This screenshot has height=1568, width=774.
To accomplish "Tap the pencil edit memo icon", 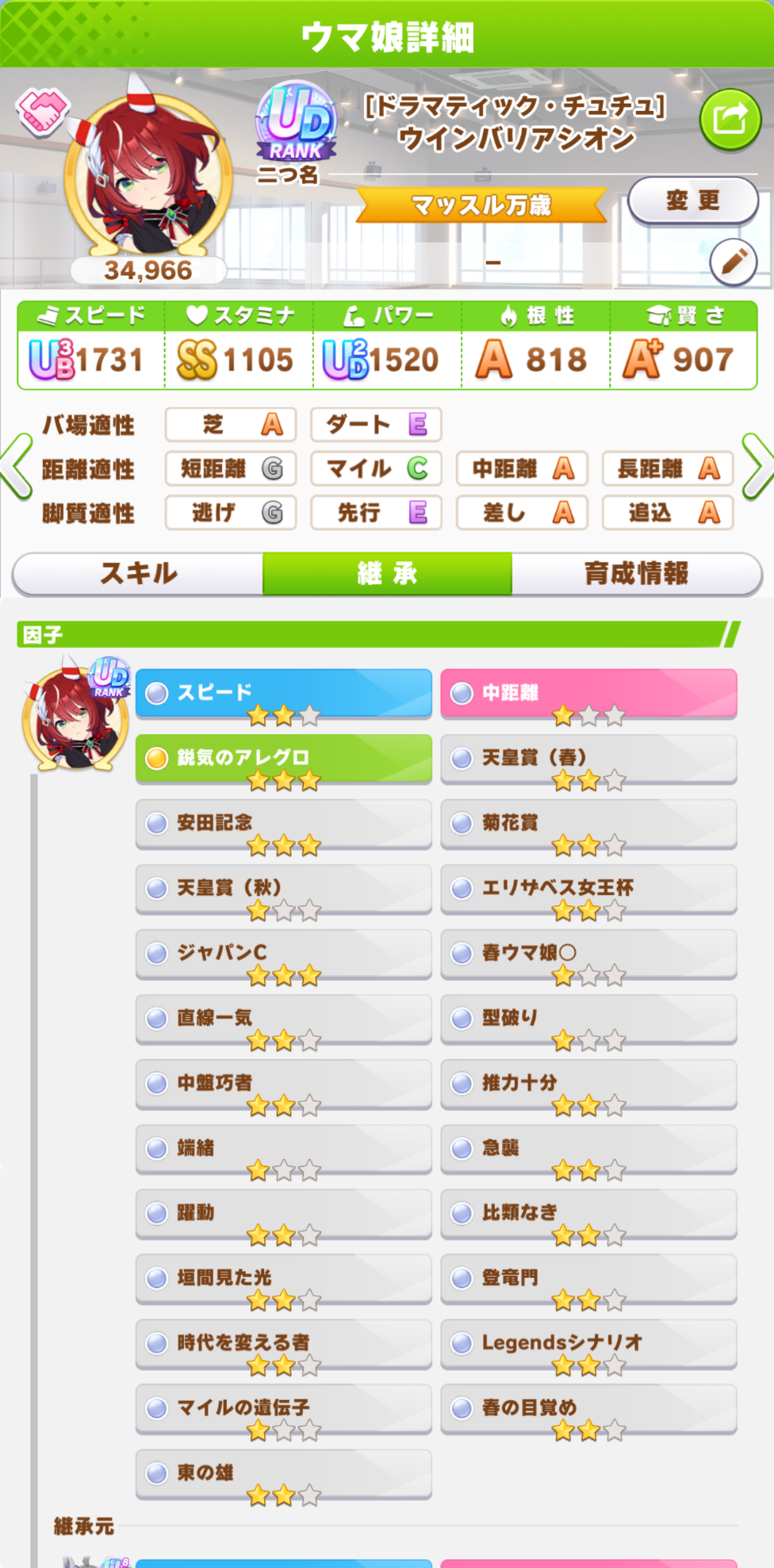I will tap(734, 261).
